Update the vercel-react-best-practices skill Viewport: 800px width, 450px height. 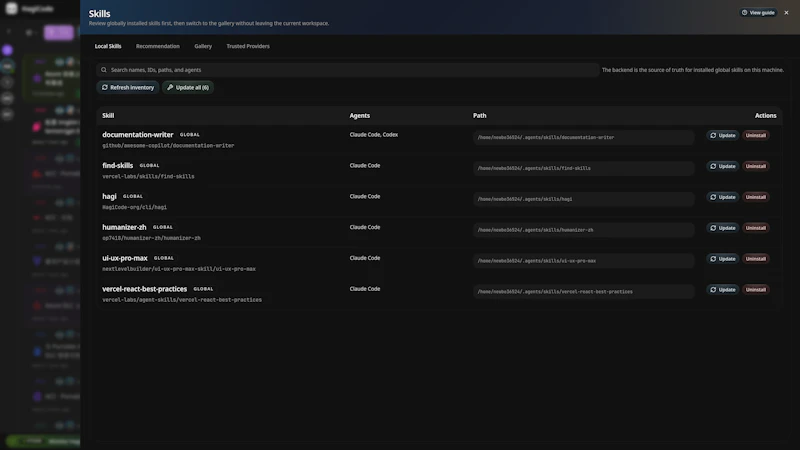723,290
